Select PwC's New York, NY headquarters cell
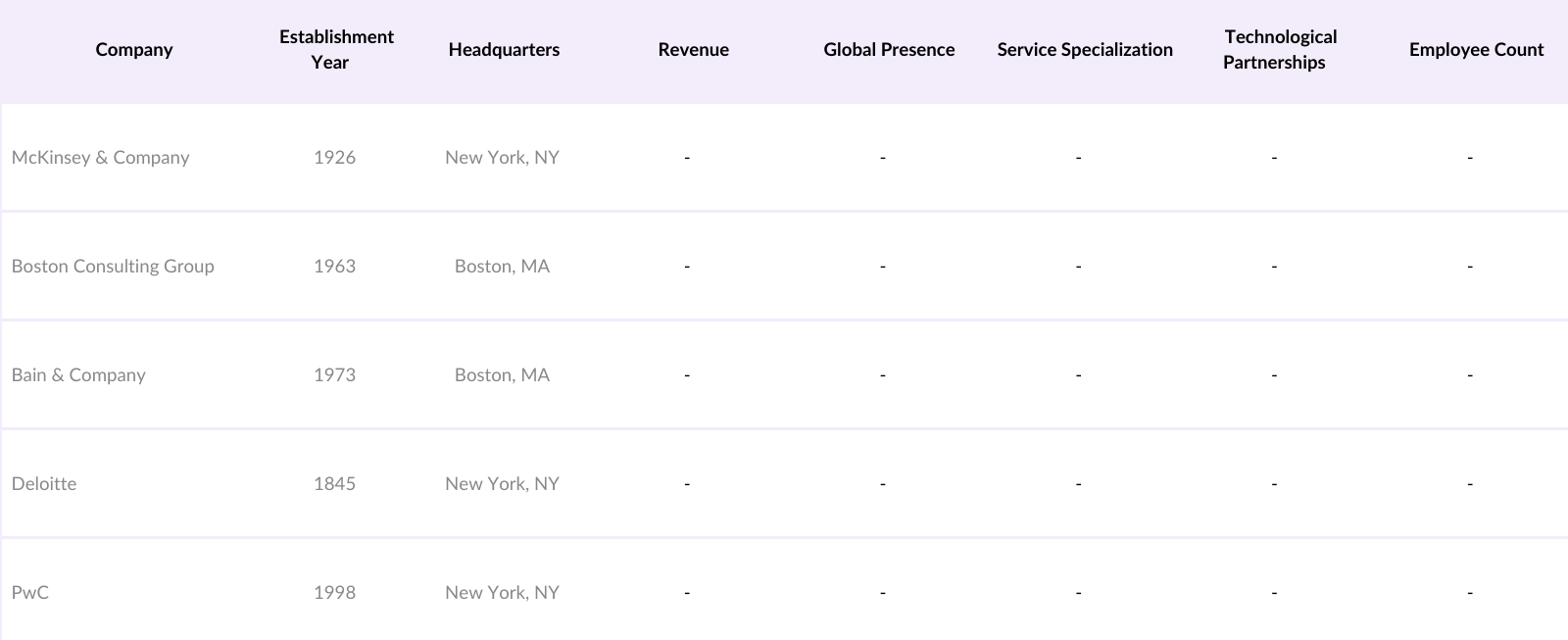The width and height of the screenshot is (1568, 640). tap(502, 593)
